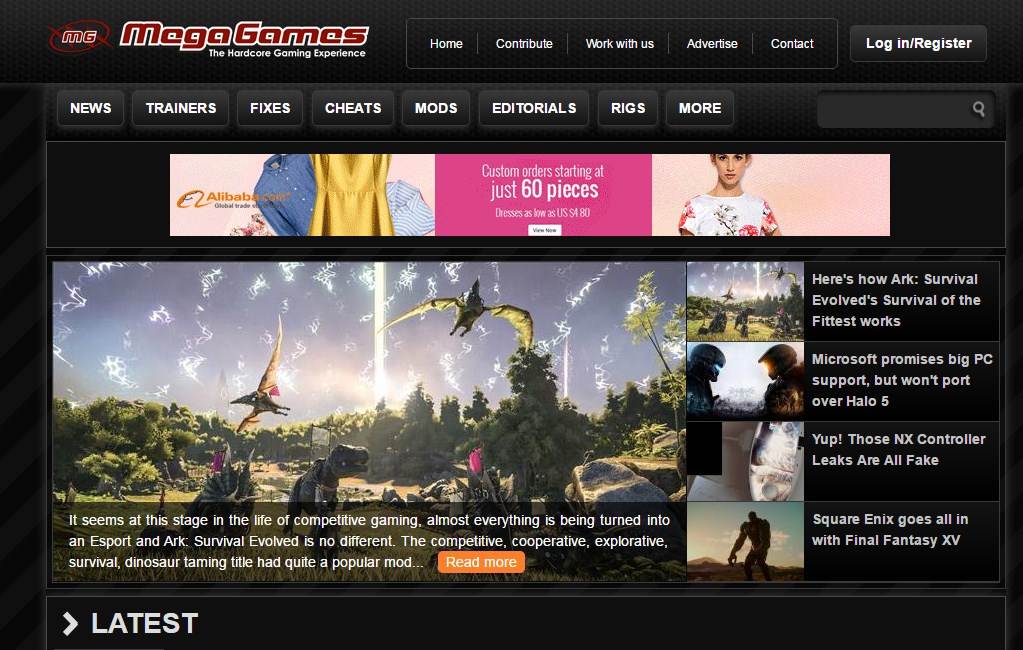Go to the FIXES section
Screen dimensions: 1023x650
[270, 108]
